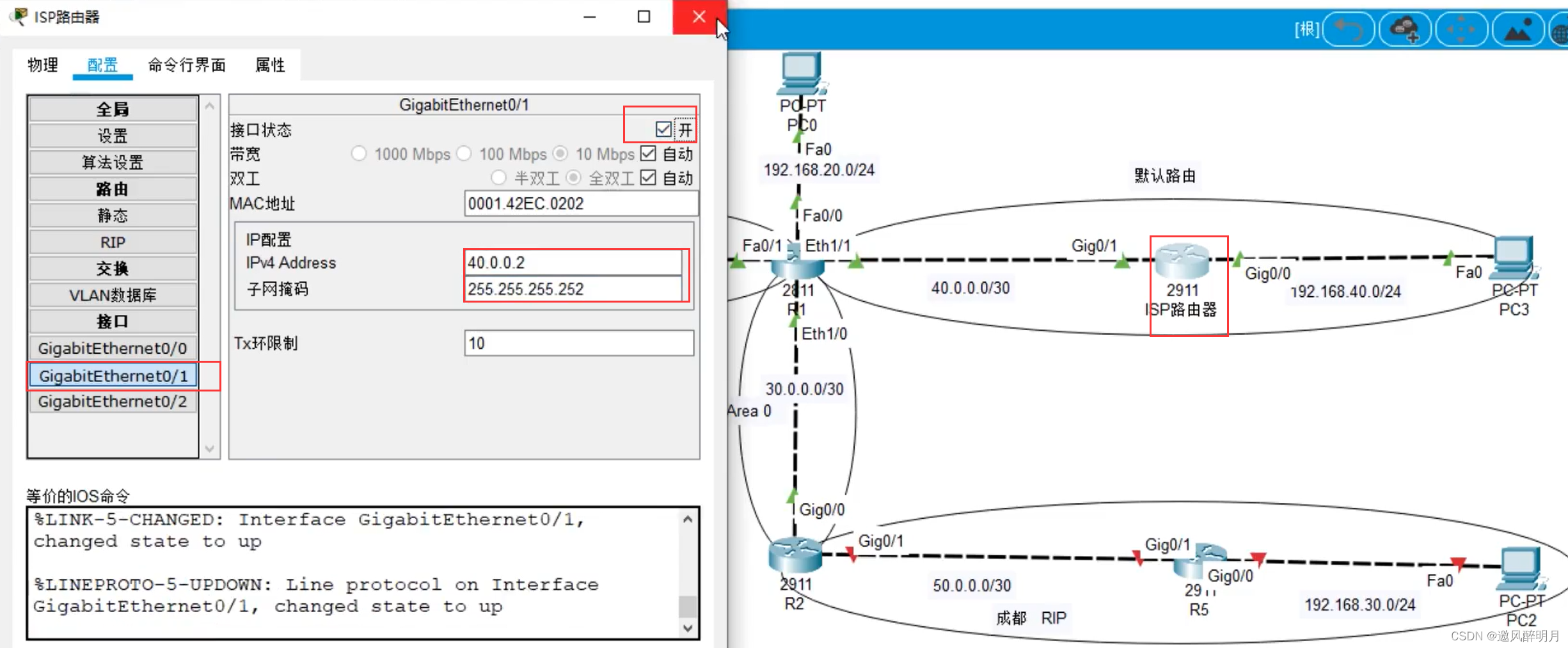Viewport: 1568px width, 648px height.
Task: Select the R2 router icon
Action: click(x=795, y=555)
